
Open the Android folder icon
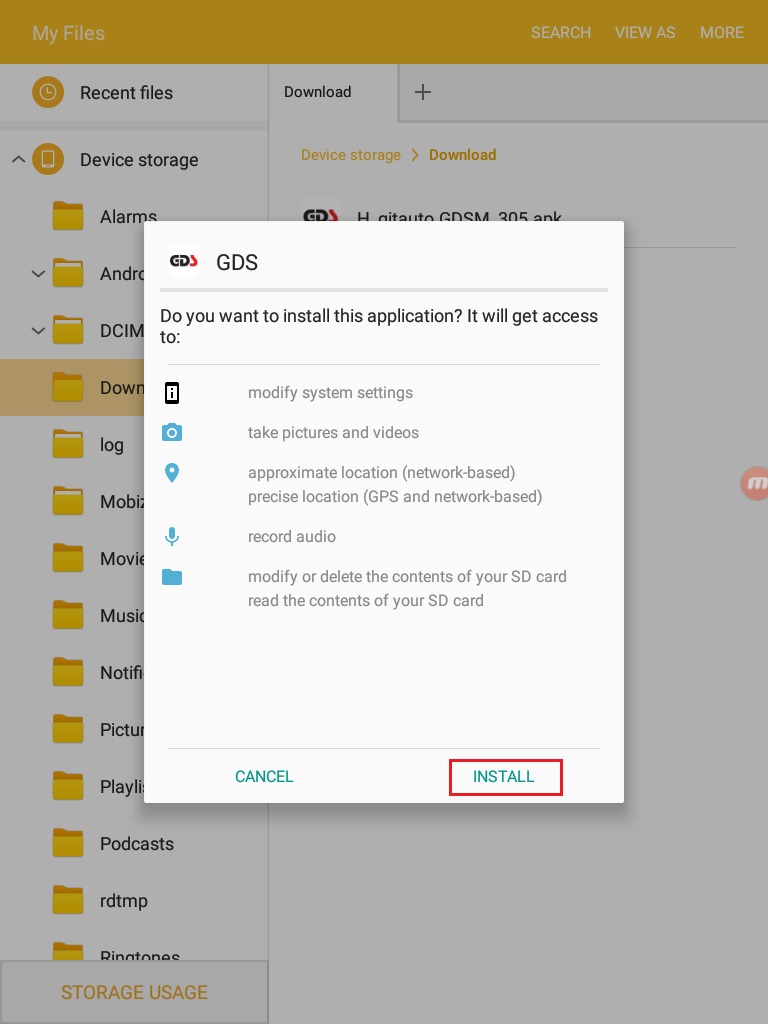(x=68, y=273)
